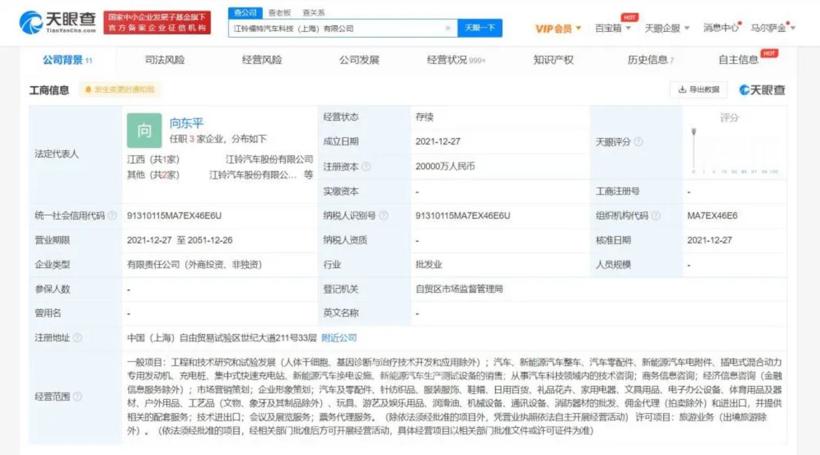Expand the 百宝箱 dropdown menu

tap(612, 28)
